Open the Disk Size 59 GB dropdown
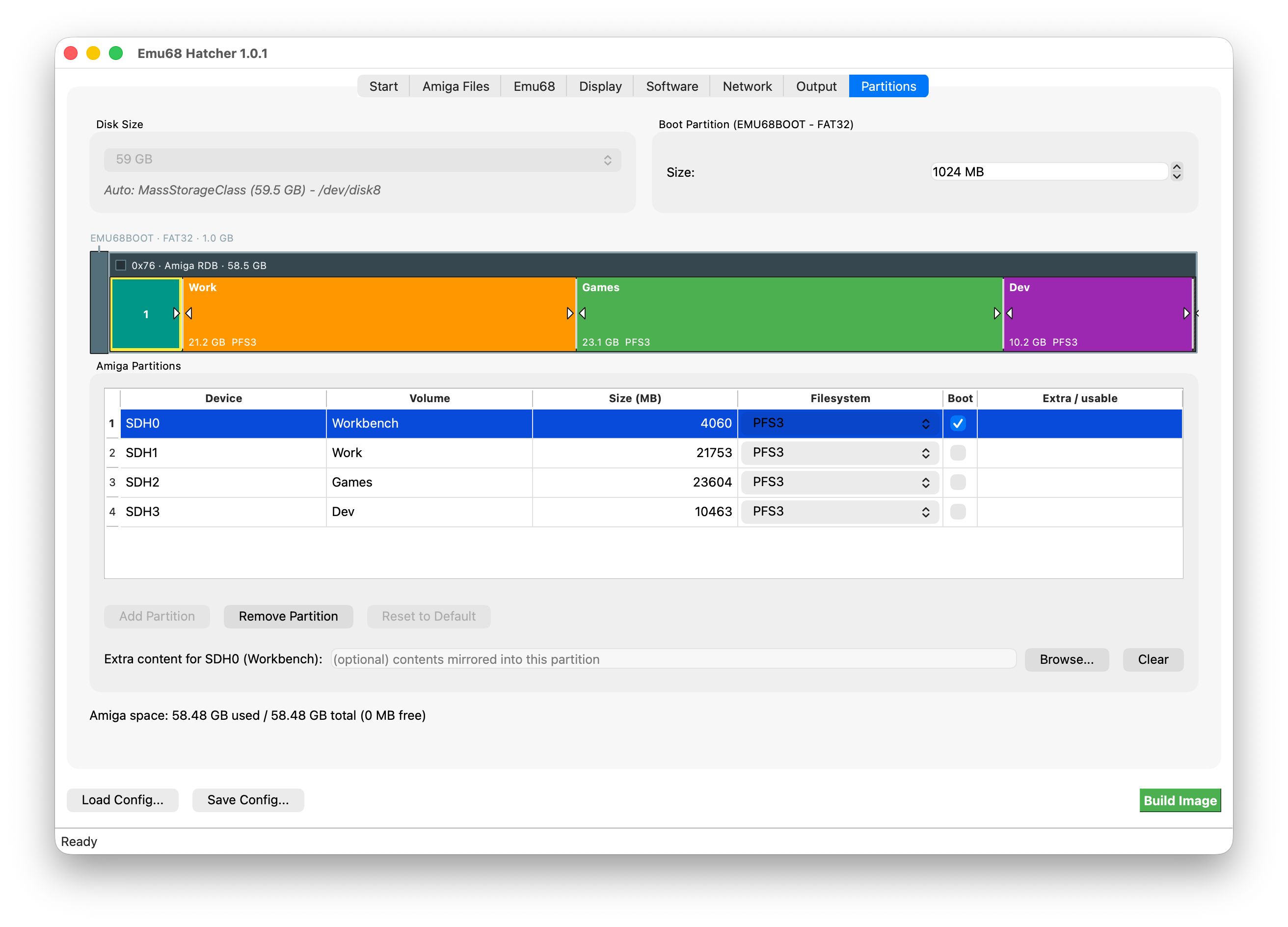The width and height of the screenshot is (1288, 927). tap(362, 160)
